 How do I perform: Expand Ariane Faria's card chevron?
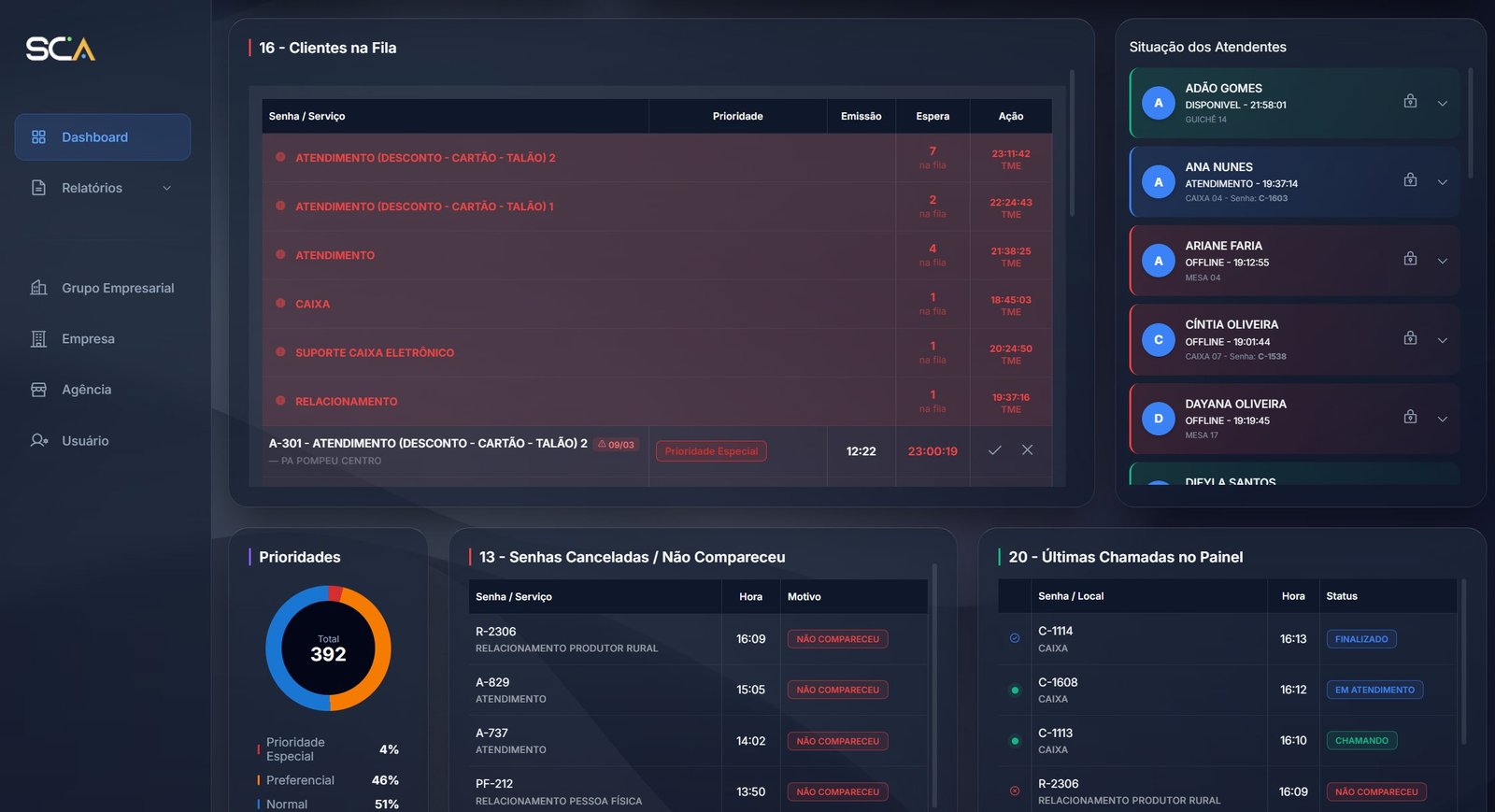[1442, 262]
